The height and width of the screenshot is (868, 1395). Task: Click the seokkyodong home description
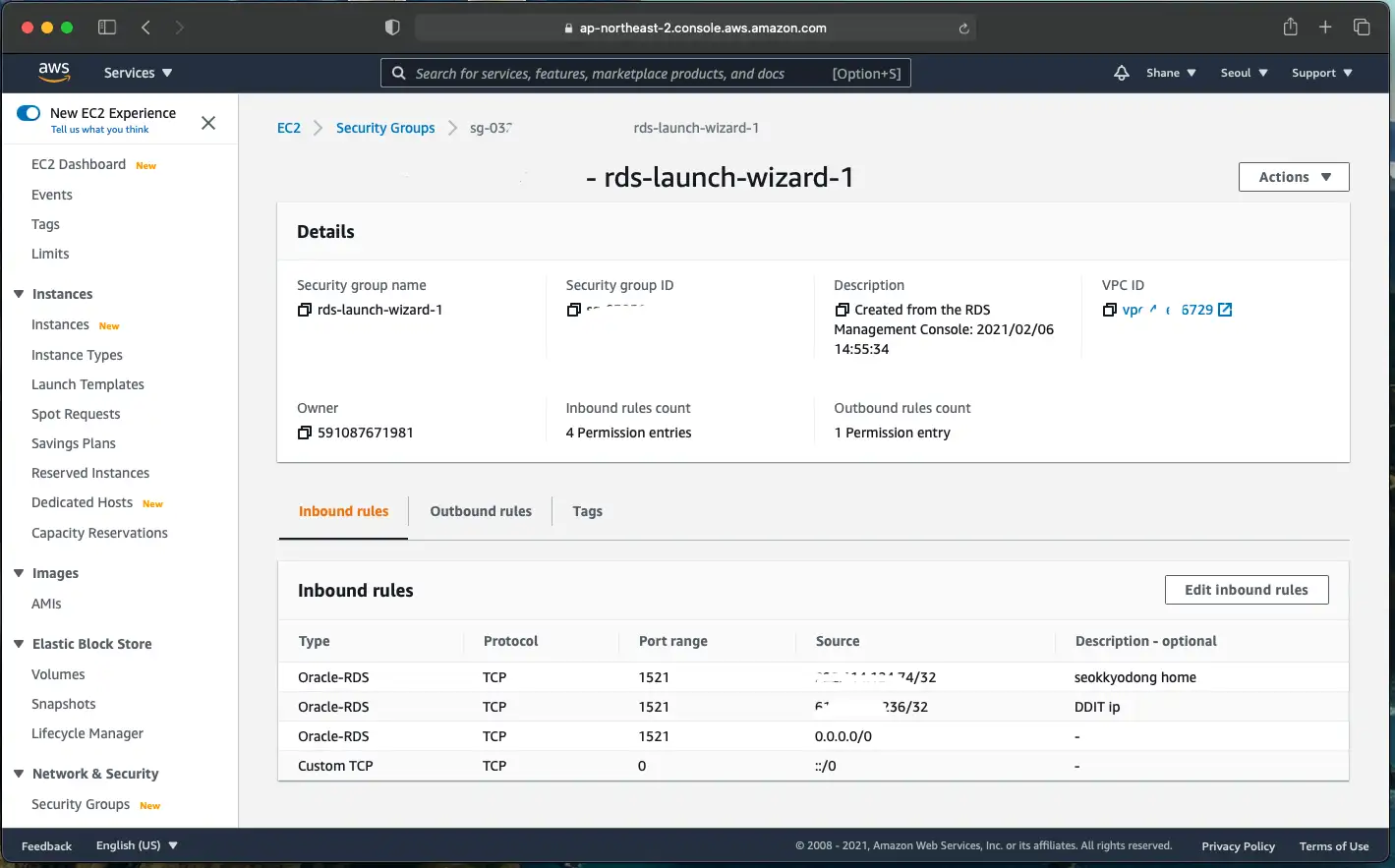(x=1135, y=677)
